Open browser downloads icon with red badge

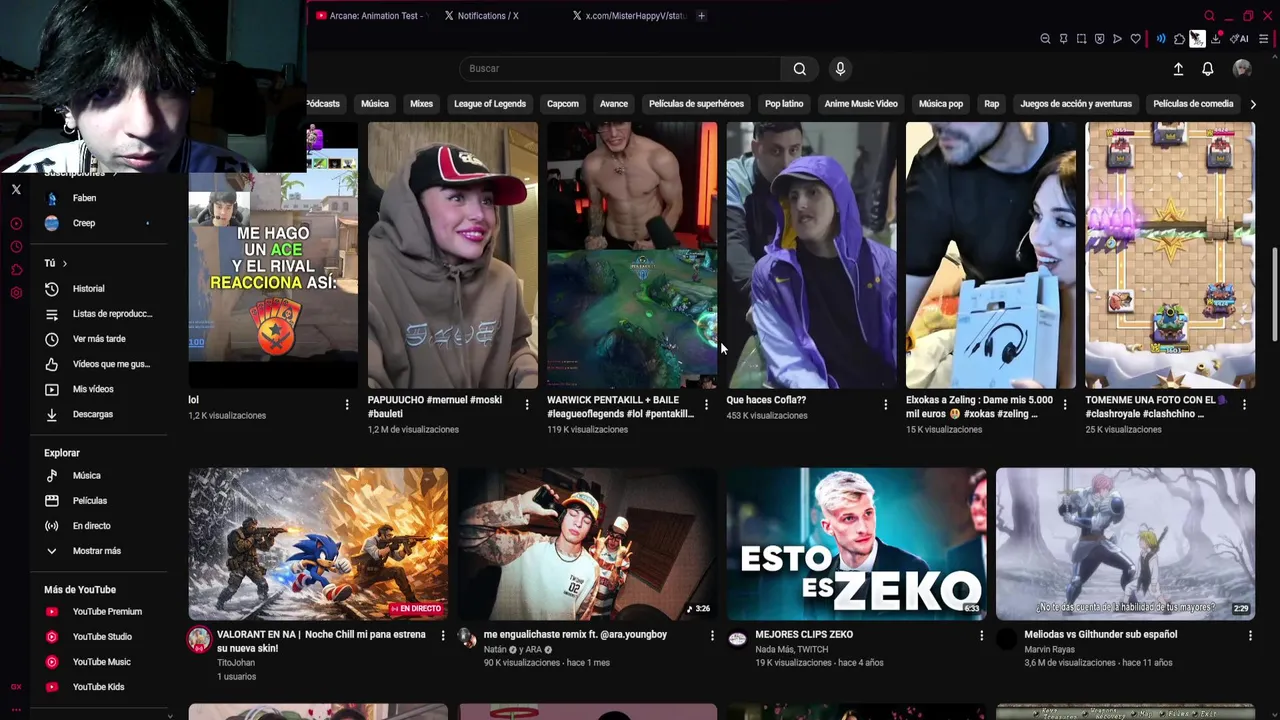point(1216,39)
